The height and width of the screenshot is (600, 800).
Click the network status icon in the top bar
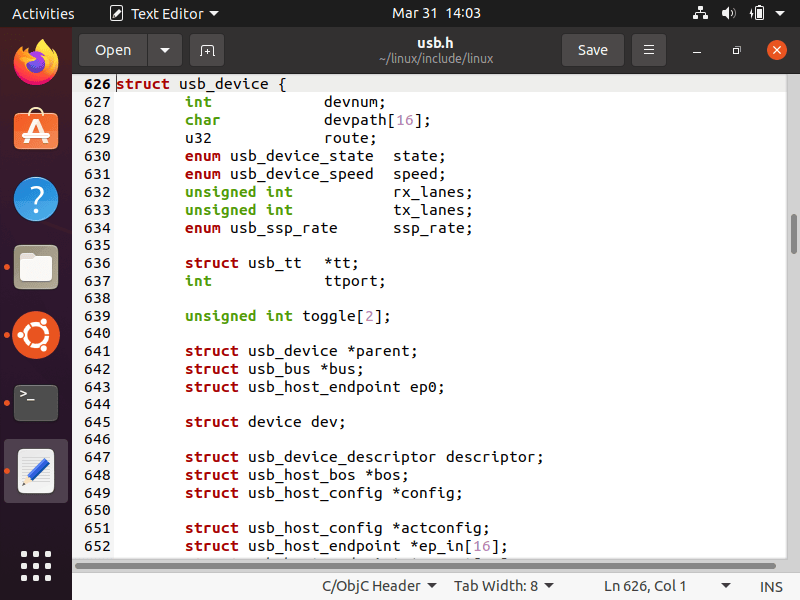[700, 13]
